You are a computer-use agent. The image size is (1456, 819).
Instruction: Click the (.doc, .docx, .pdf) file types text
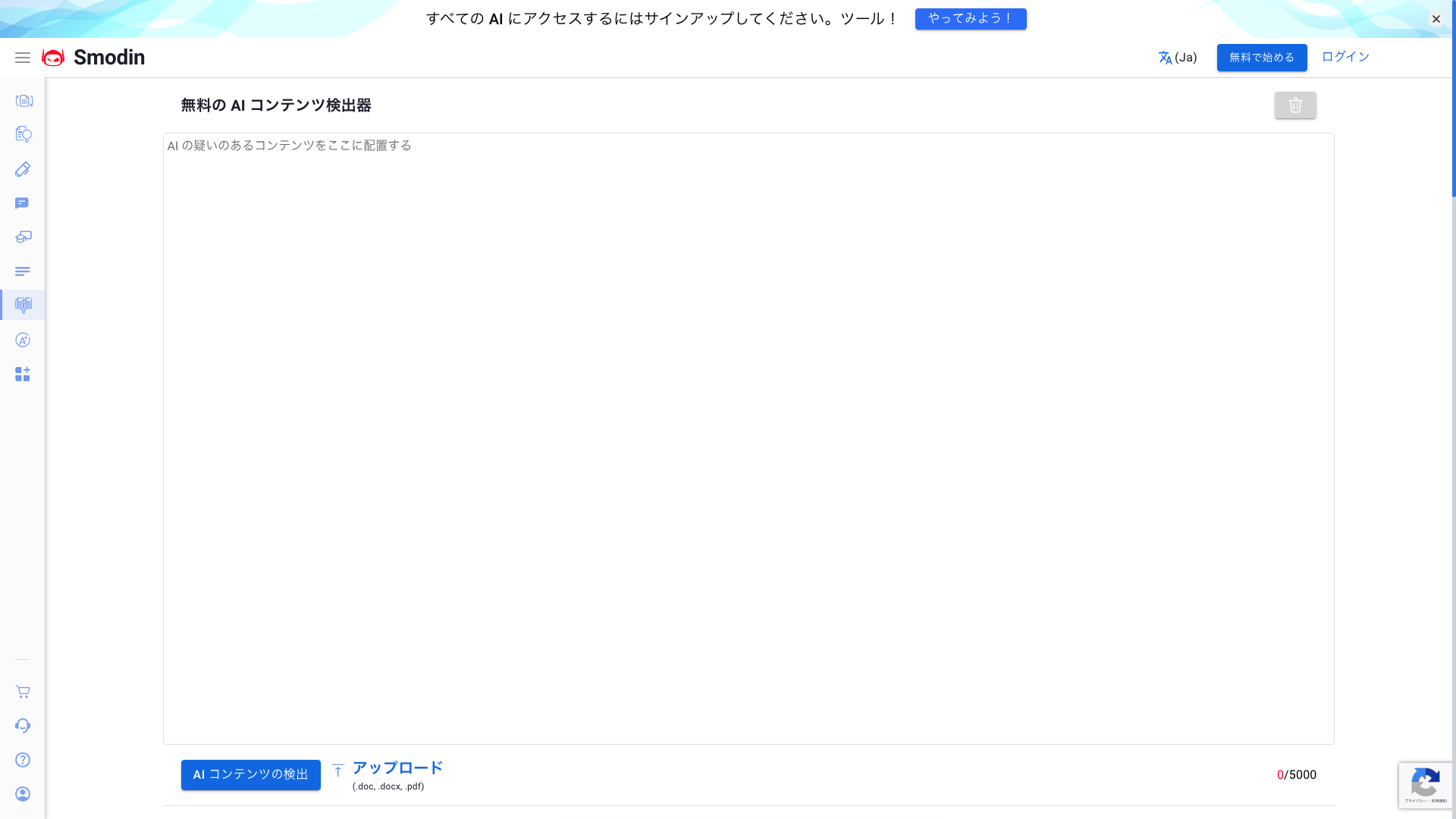388,786
